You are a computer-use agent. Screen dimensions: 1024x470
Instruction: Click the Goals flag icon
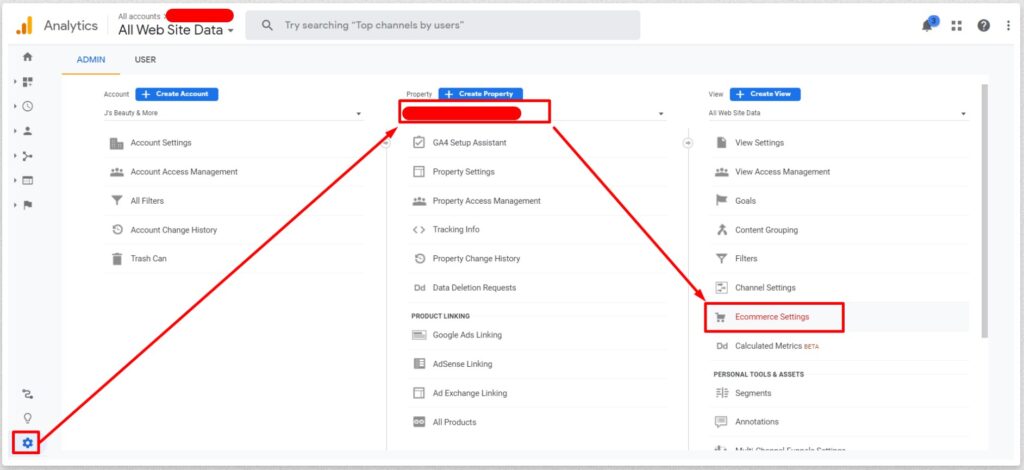pos(721,201)
